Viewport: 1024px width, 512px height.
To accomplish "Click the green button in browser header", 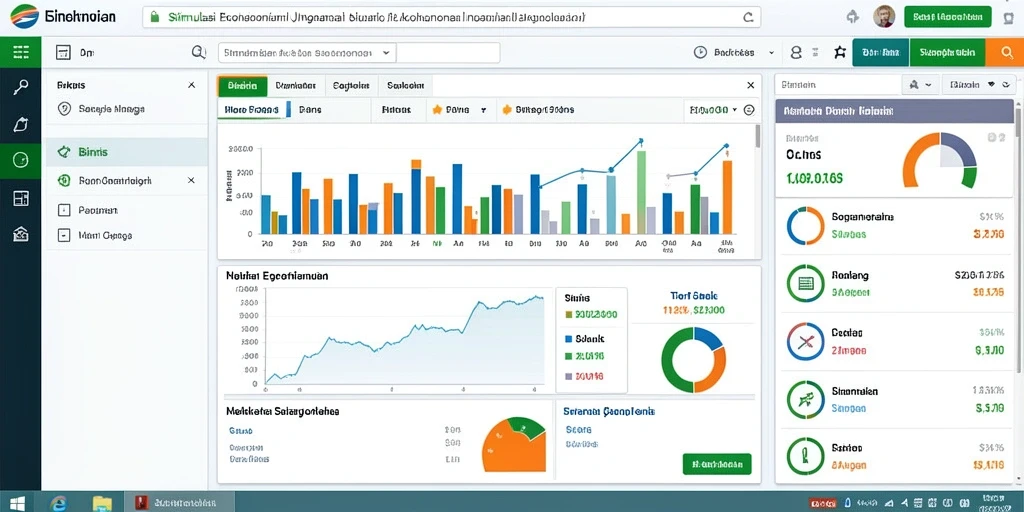I will coord(948,17).
